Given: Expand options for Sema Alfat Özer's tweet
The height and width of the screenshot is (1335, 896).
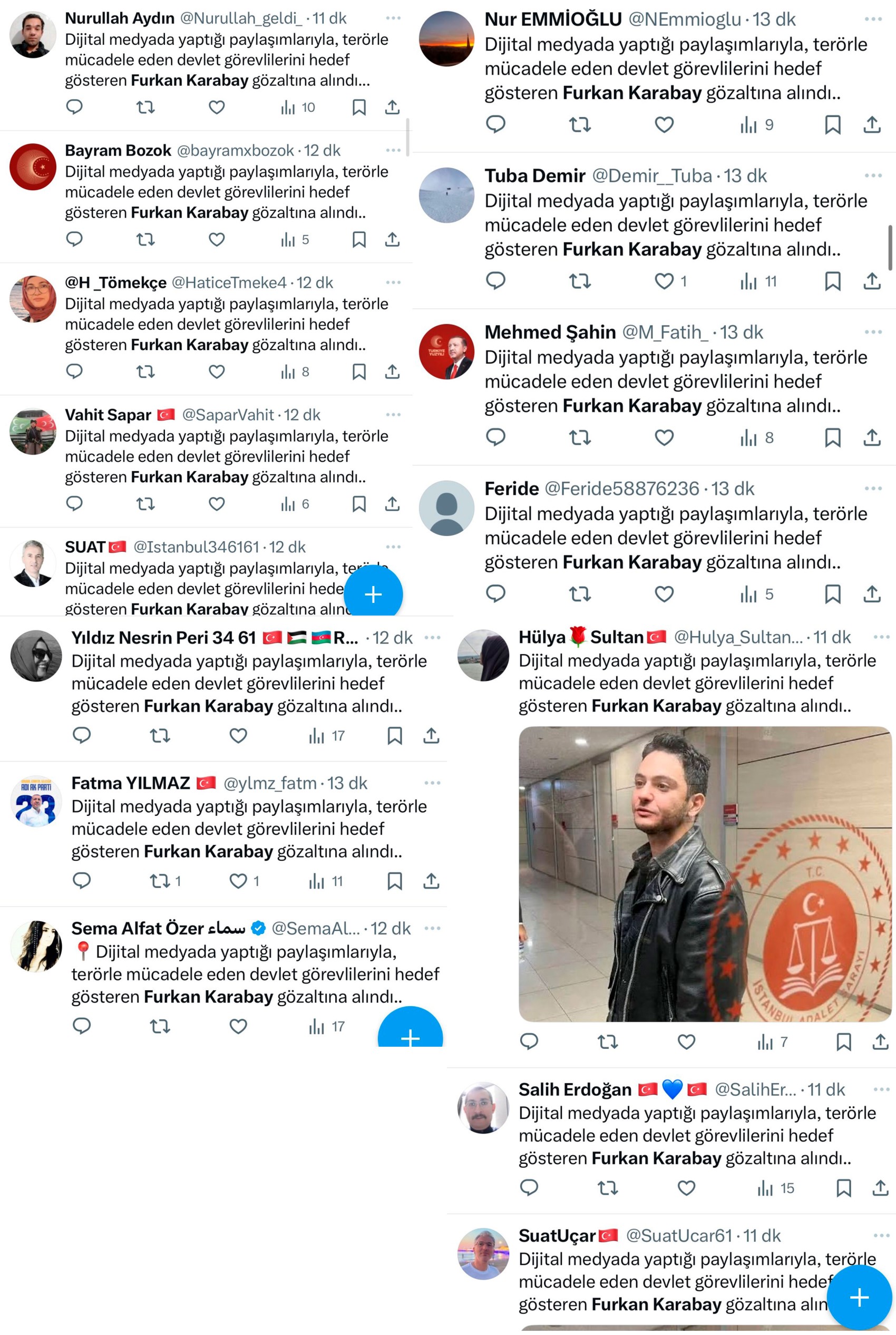Looking at the screenshot, I should point(433,928).
